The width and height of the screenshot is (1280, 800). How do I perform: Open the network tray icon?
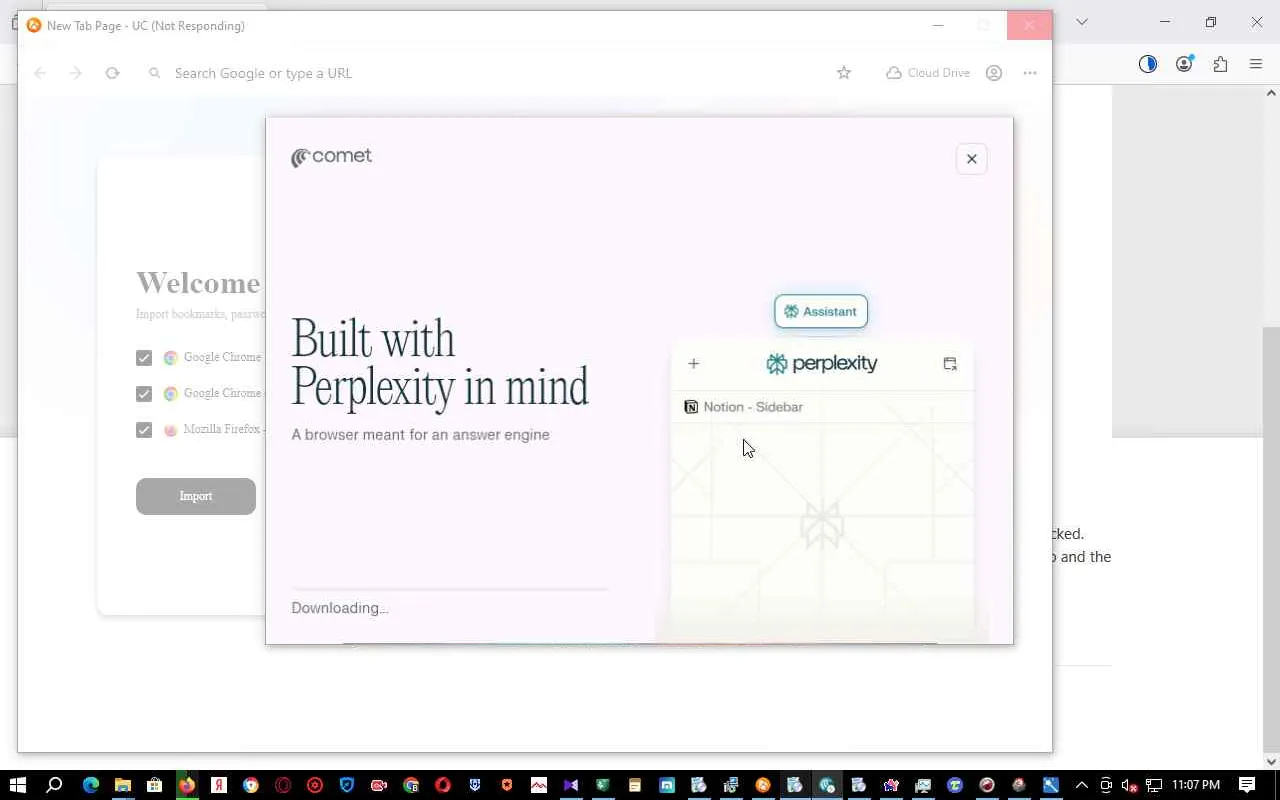pos(1154,785)
